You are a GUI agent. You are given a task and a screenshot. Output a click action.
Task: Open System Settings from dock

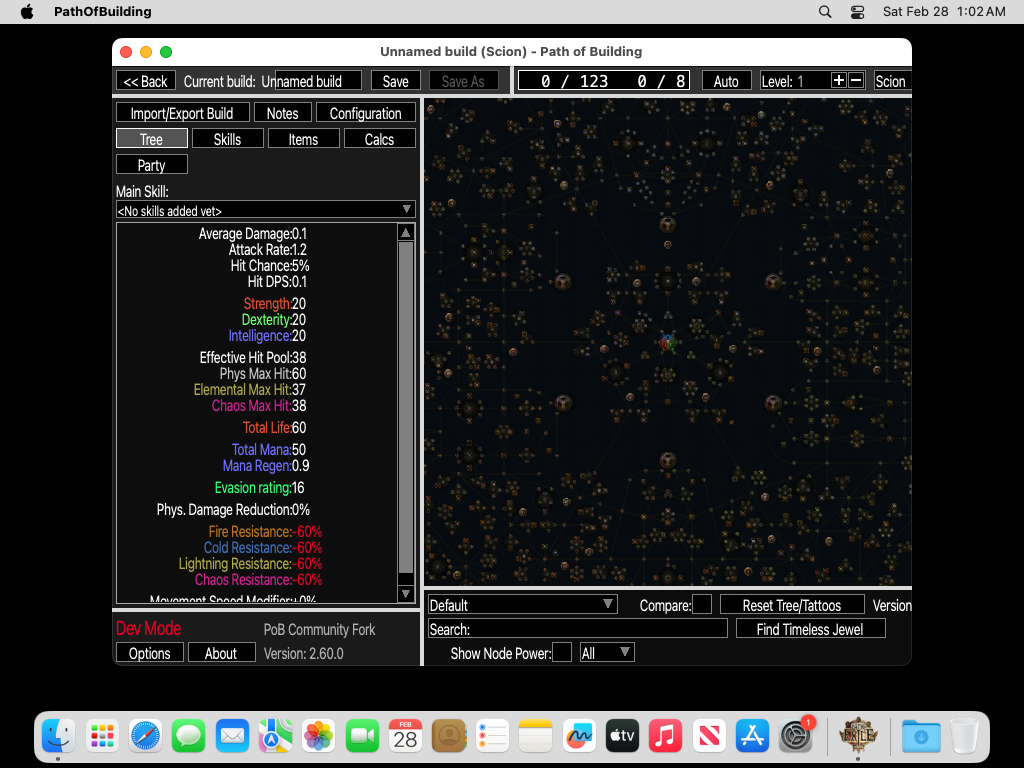coord(795,736)
